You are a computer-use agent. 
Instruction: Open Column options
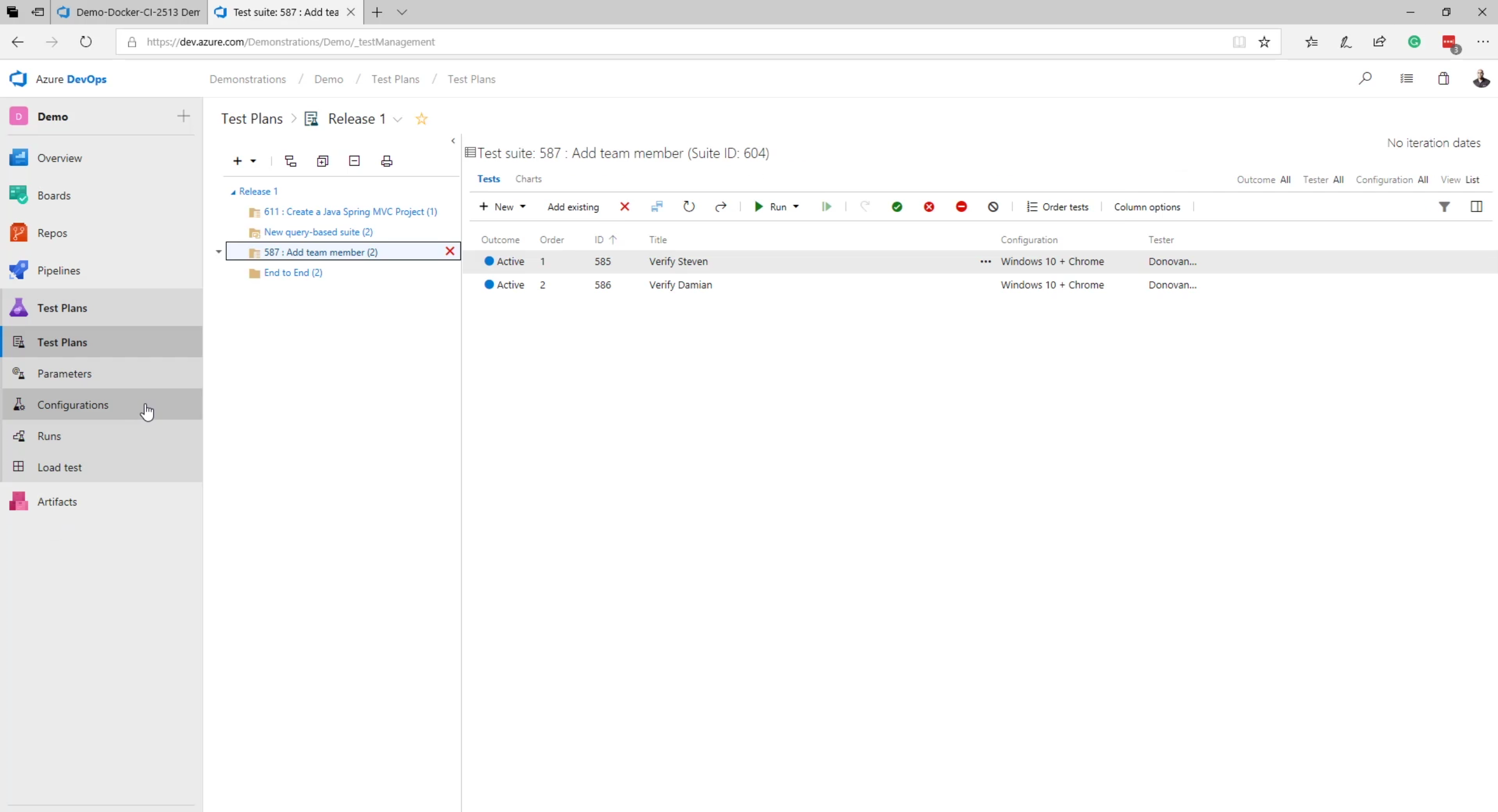[1147, 207]
